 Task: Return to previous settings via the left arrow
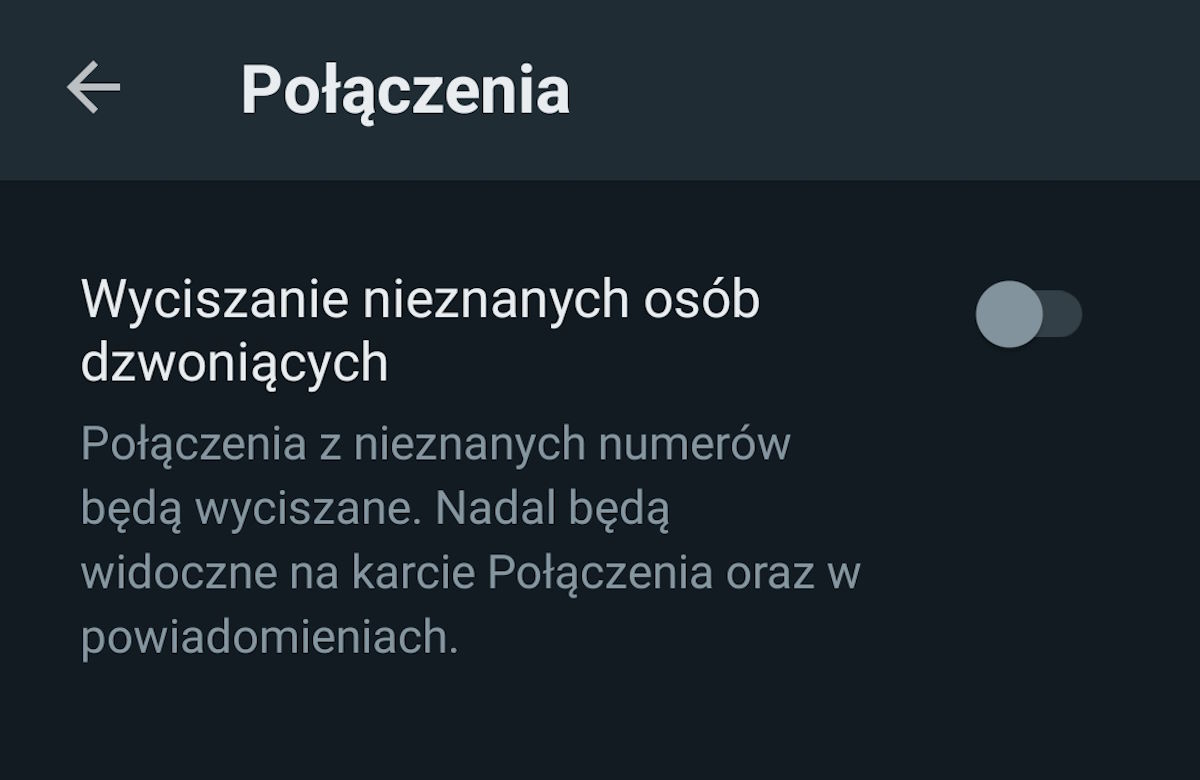94,88
